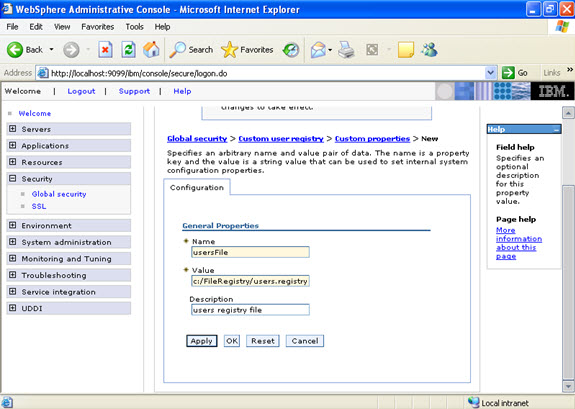Click Custom properties breadcrumb link
Viewport: 575px width, 409px height.
point(372,139)
